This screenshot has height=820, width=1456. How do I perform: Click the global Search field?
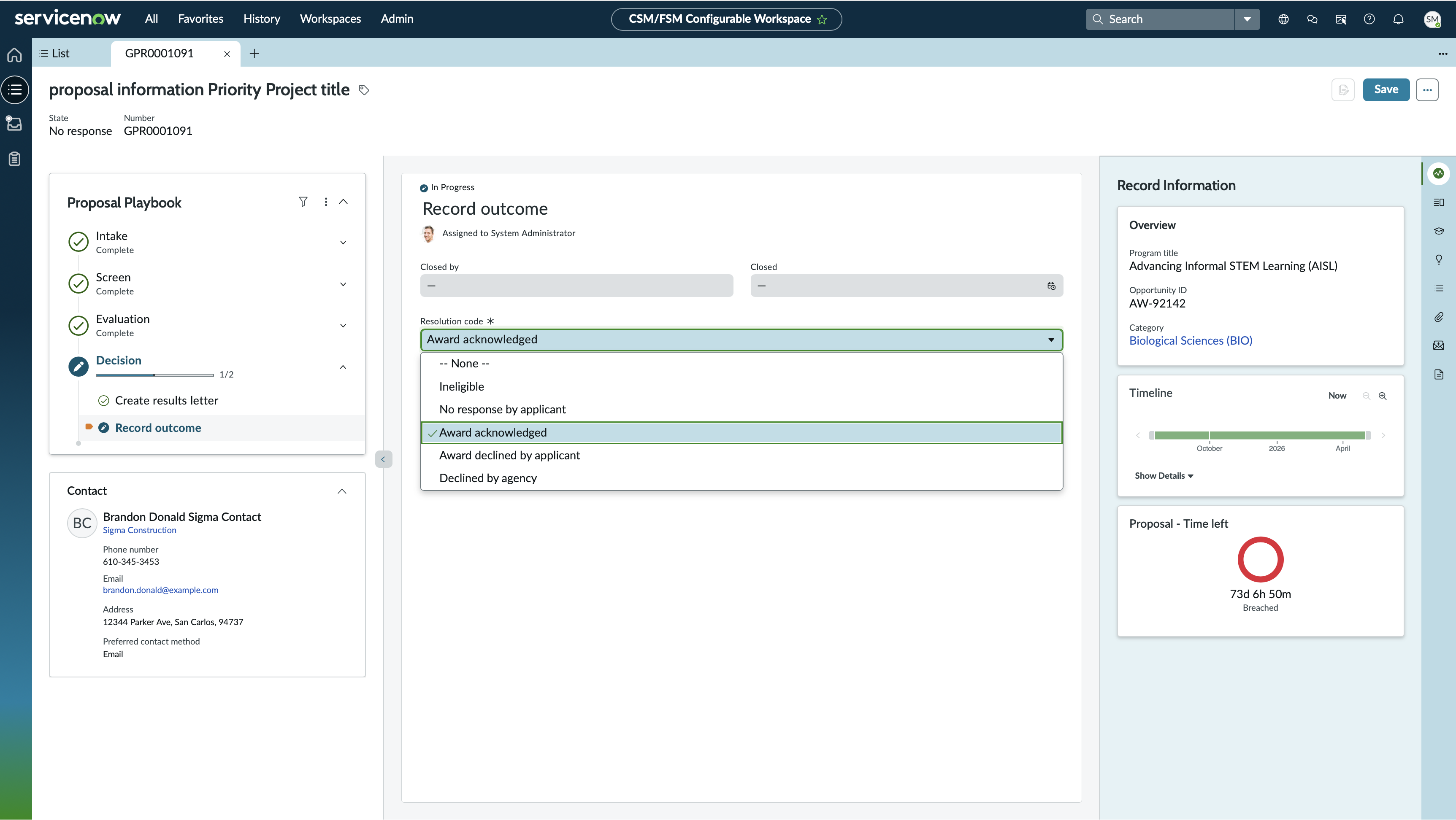1160,19
